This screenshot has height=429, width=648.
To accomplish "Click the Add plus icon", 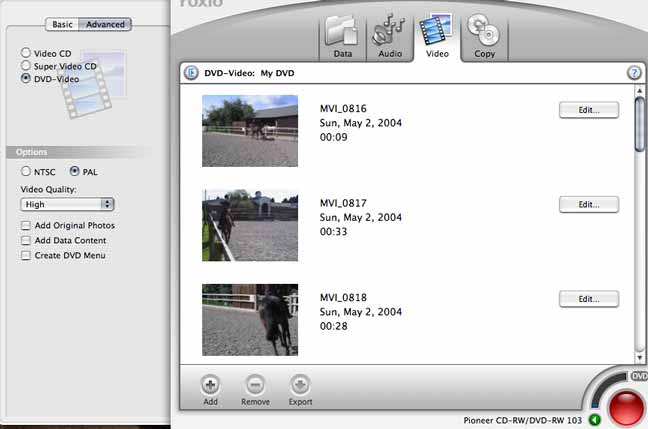I will 210,385.
